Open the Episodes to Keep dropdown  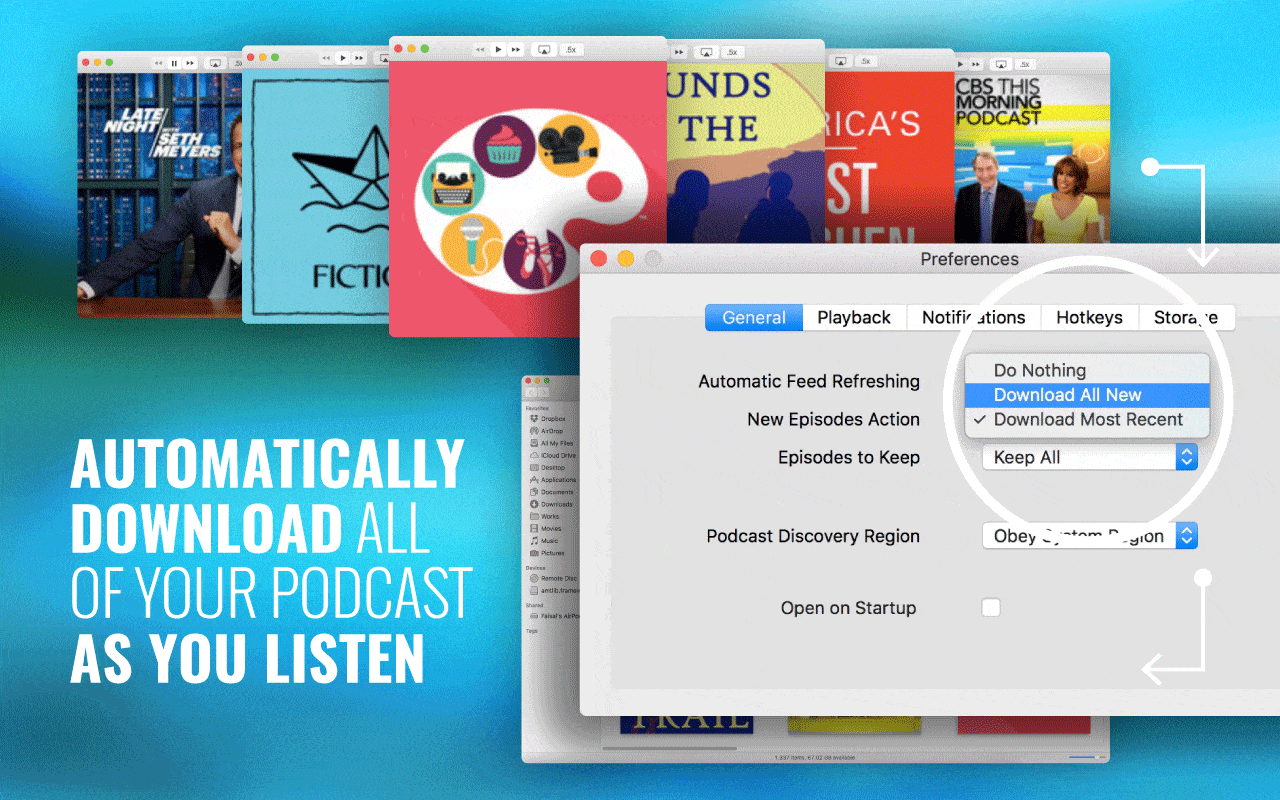click(x=1089, y=457)
